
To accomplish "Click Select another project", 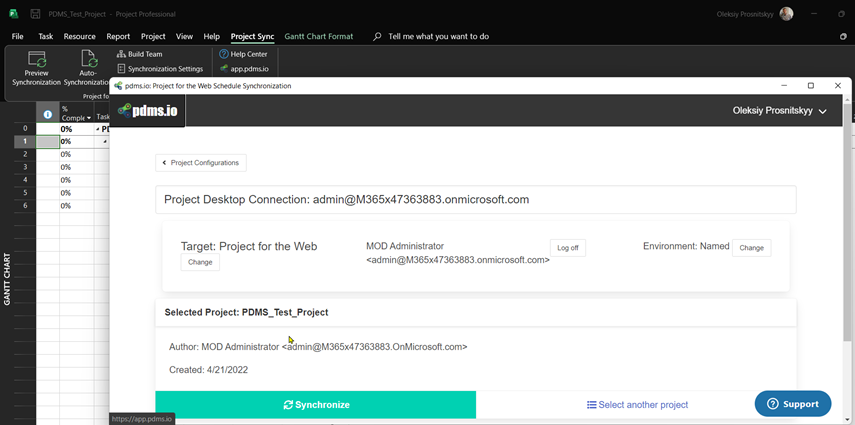I will (637, 405).
